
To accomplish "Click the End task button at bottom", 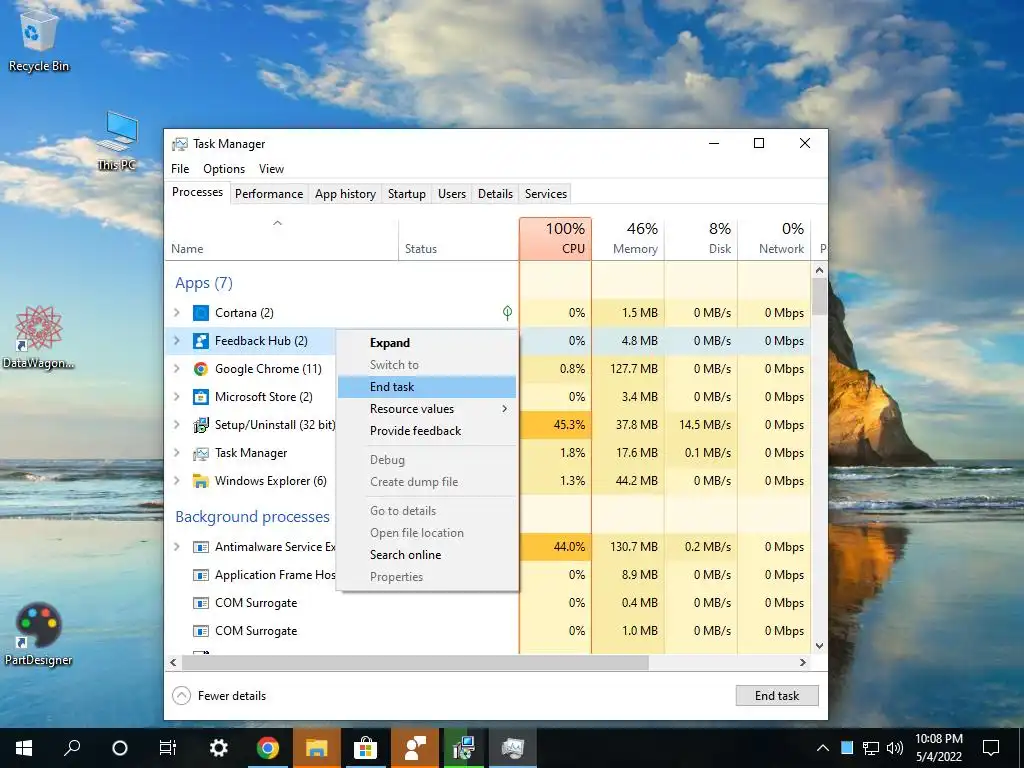I will [777, 696].
